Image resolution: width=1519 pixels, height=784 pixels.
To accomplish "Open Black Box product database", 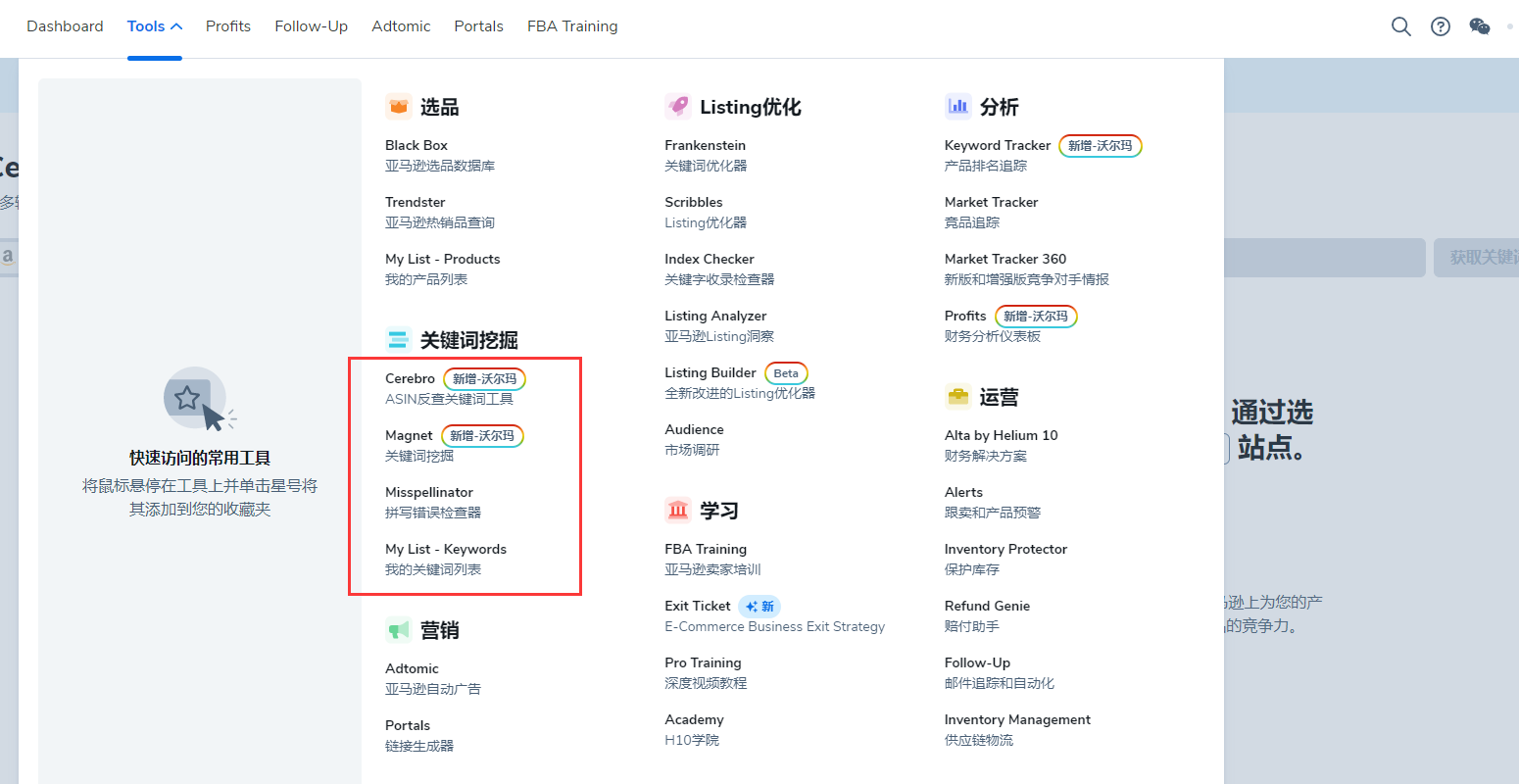I will [x=416, y=145].
